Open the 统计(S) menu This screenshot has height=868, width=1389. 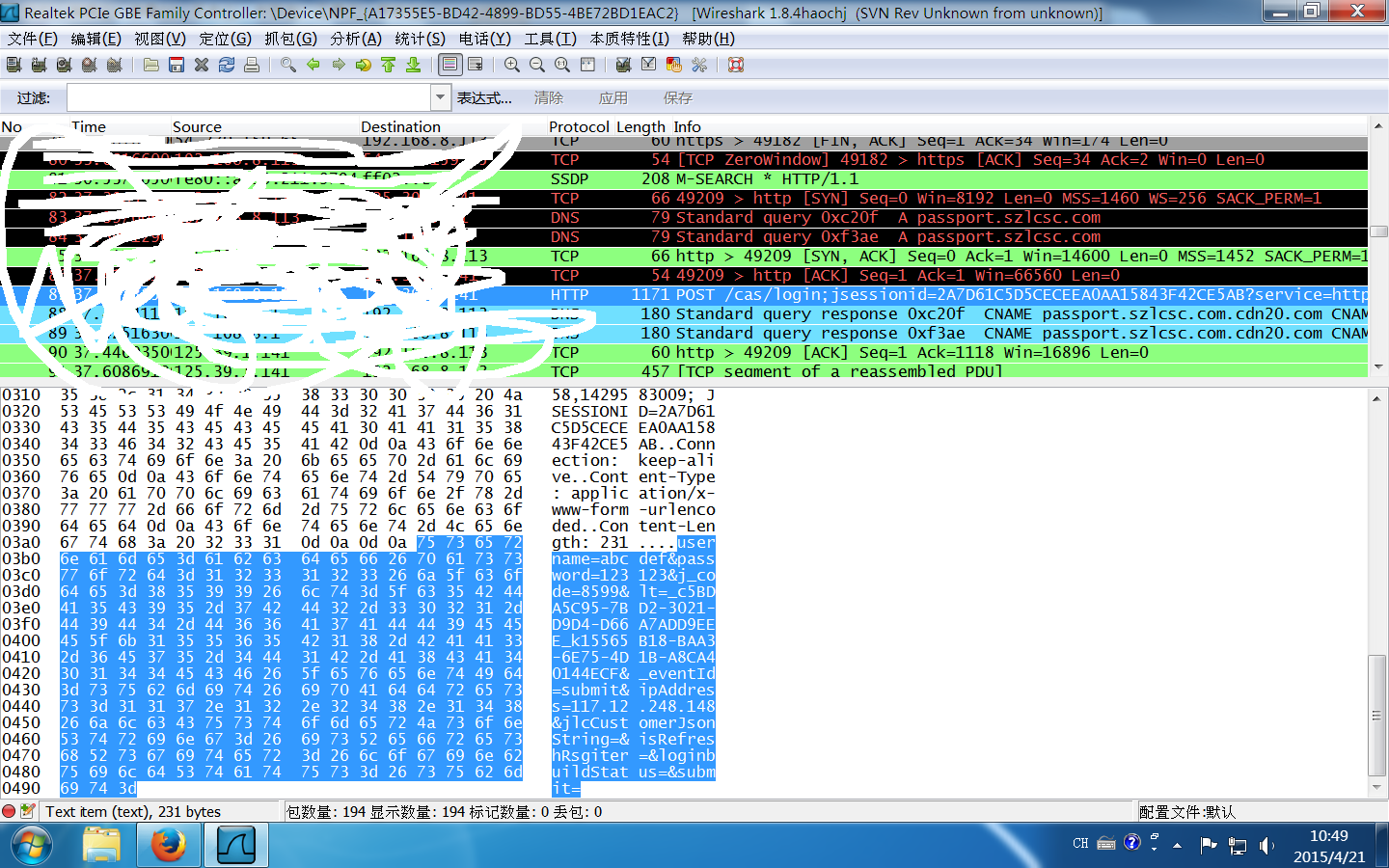[x=421, y=39]
